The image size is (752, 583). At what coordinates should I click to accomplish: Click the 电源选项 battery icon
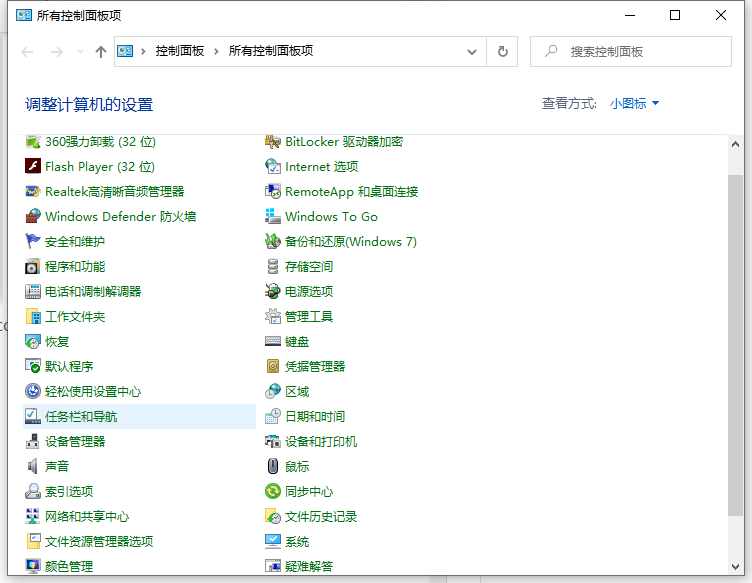click(x=273, y=292)
